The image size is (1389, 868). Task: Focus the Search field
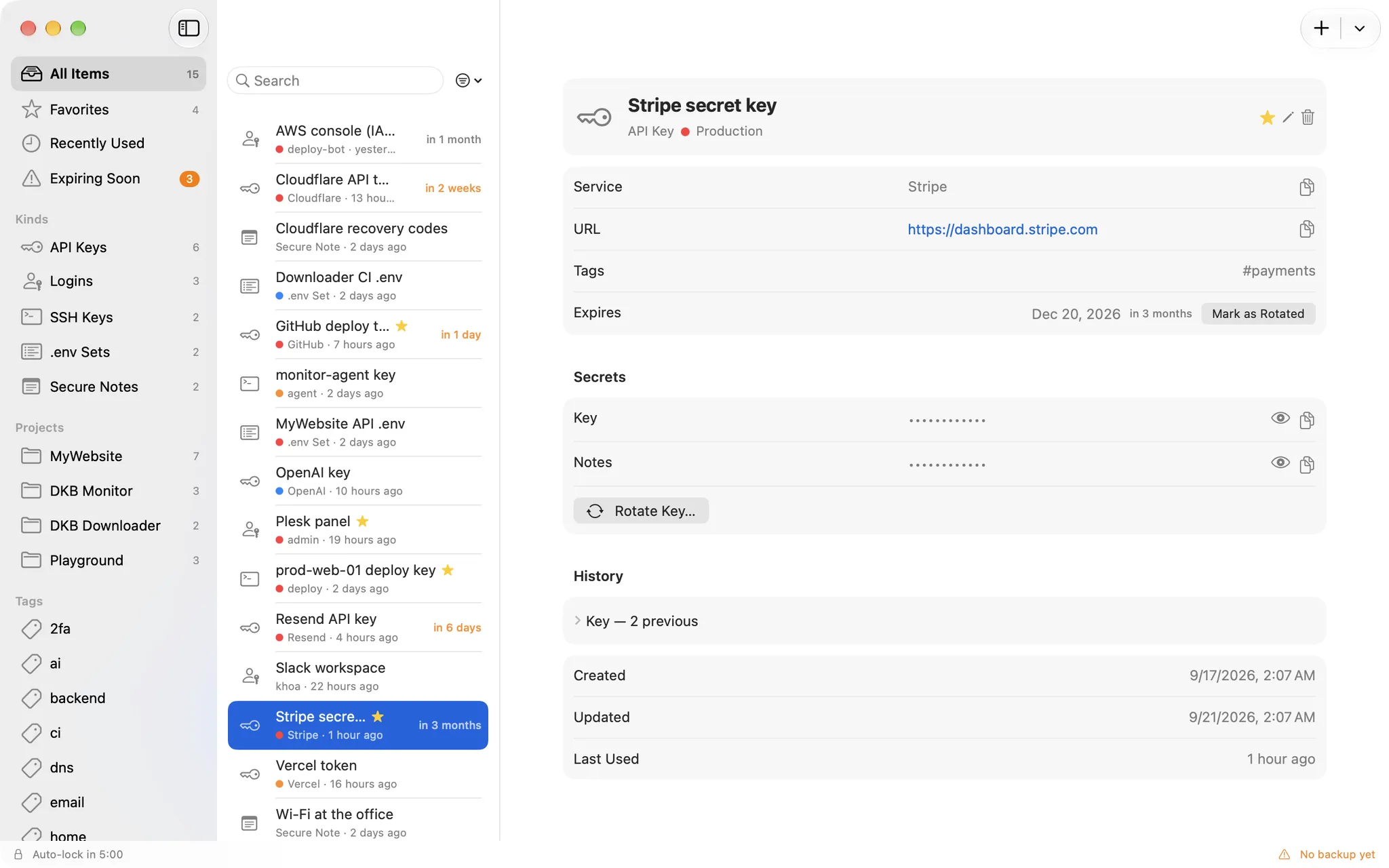335,81
